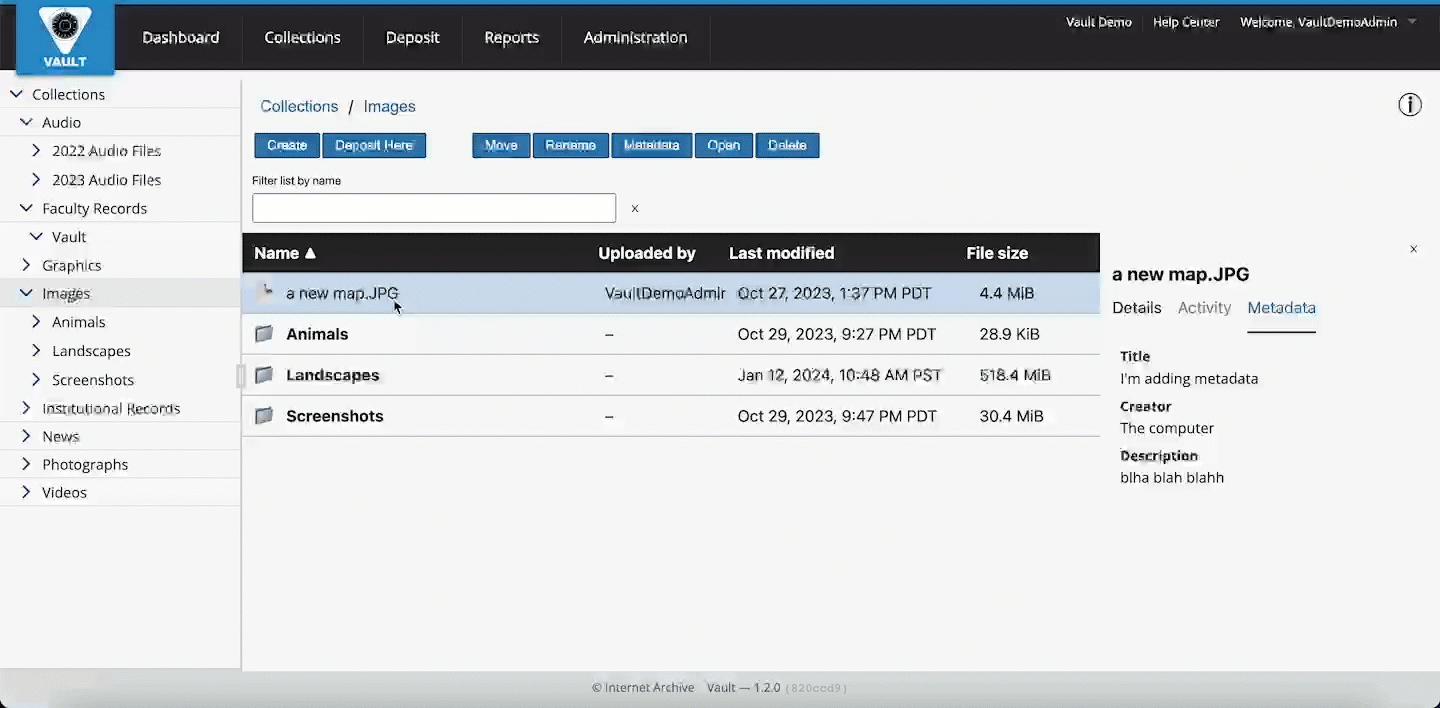Click the Animals folder icon in list
The height and width of the screenshot is (708, 1440).
[x=264, y=334]
